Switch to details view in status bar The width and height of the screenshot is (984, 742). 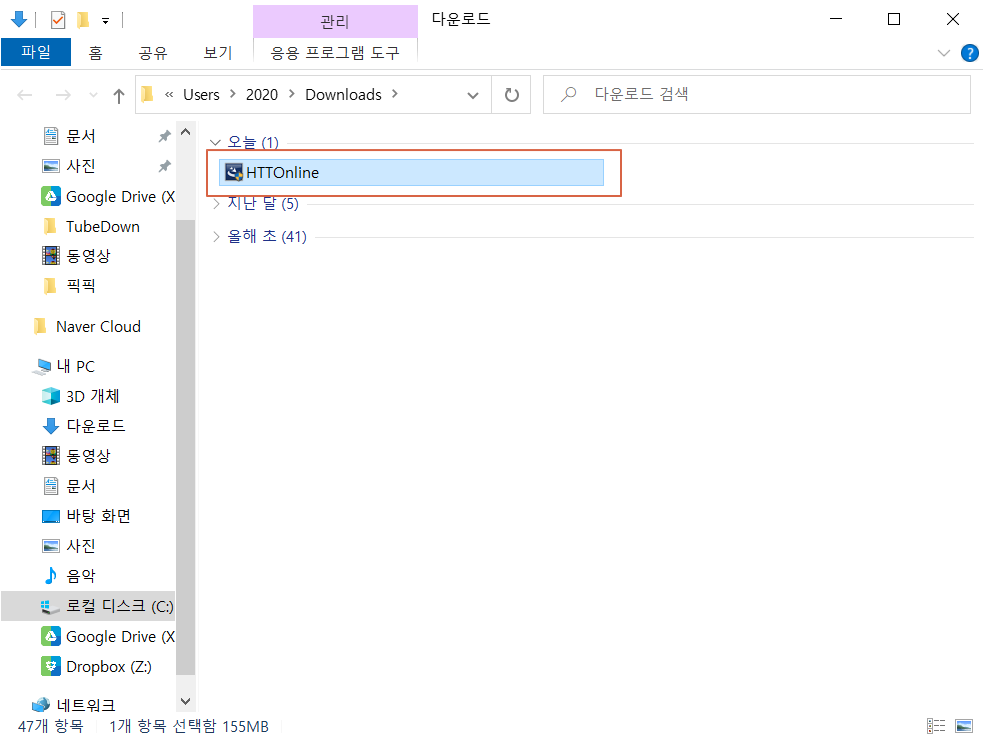click(936, 726)
